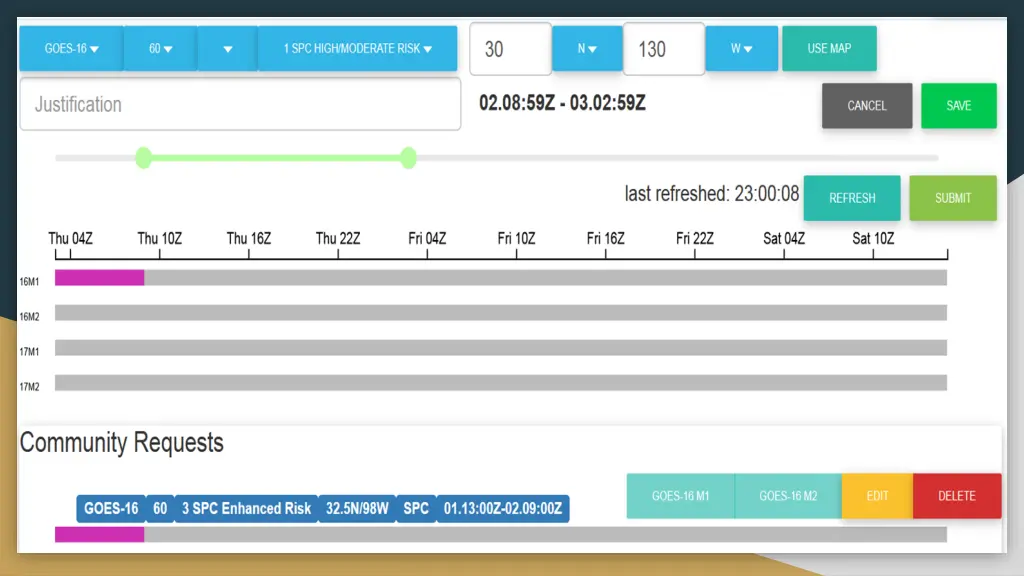
Task: Click the magenta block on 16M1 row
Action: (x=99, y=278)
